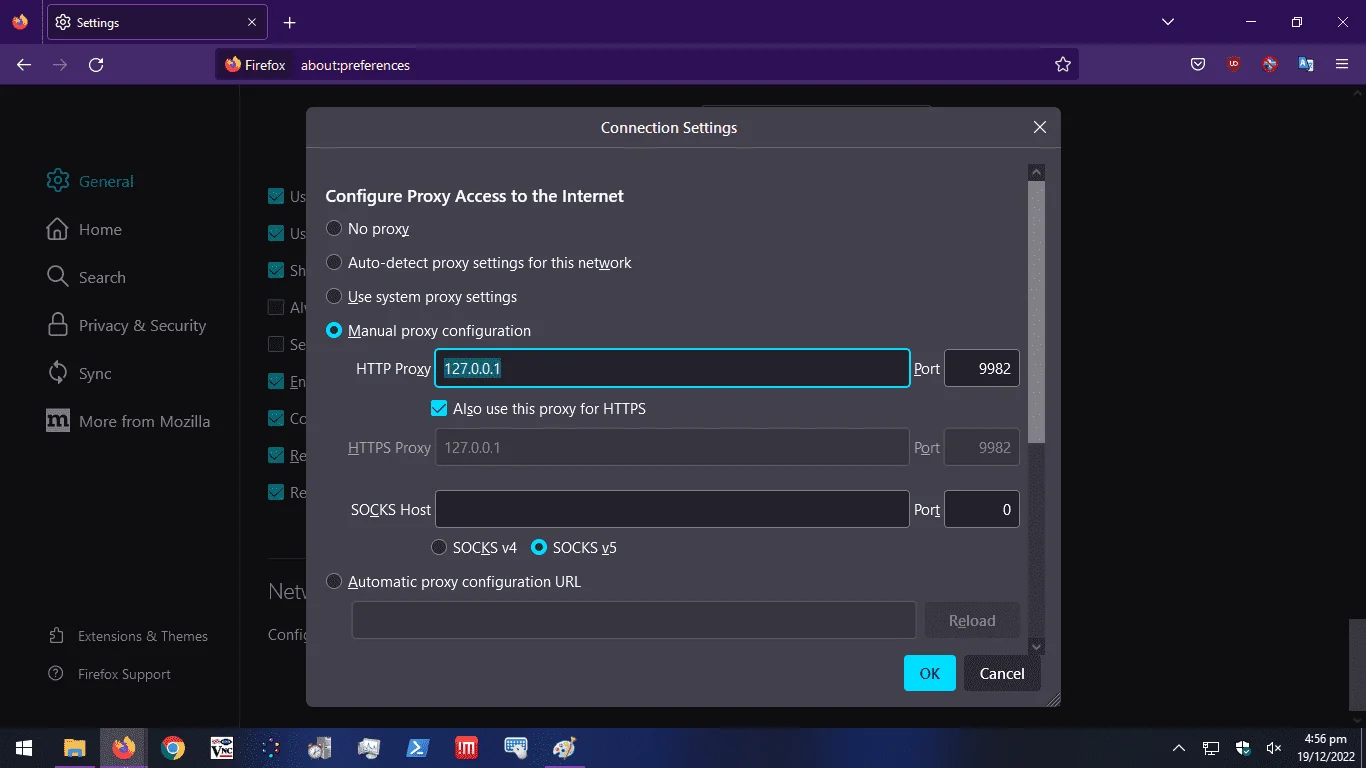Open File Explorer from taskbar
This screenshot has width=1366, height=768.
point(74,748)
